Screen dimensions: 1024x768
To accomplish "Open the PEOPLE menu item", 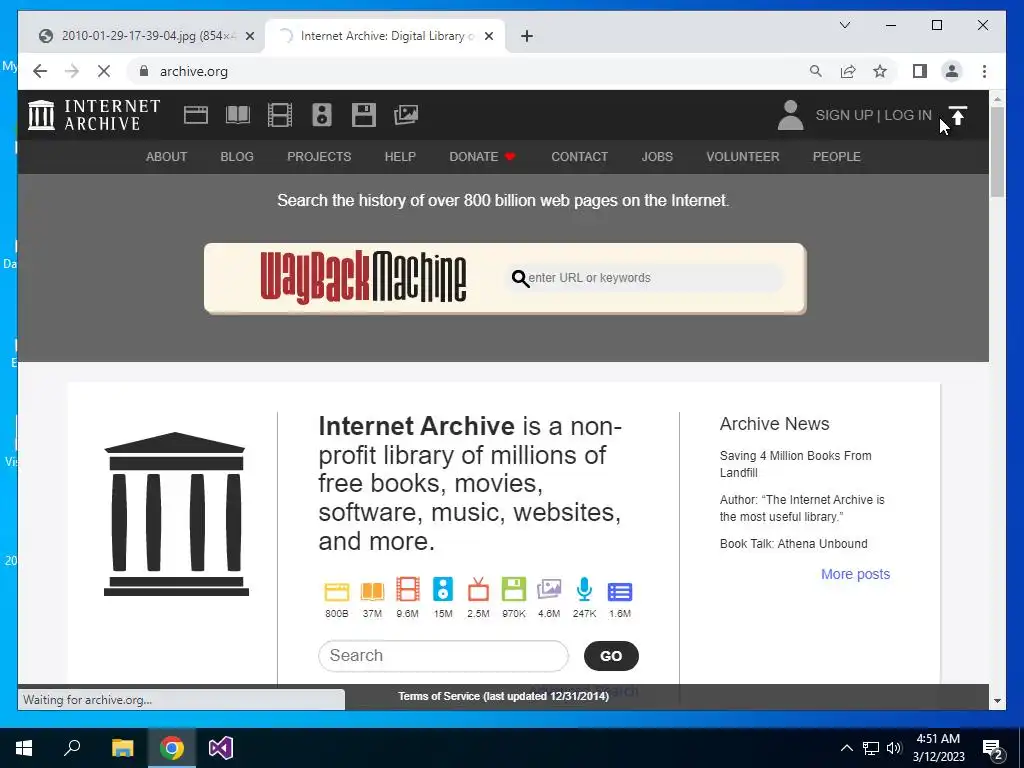I will 837,157.
